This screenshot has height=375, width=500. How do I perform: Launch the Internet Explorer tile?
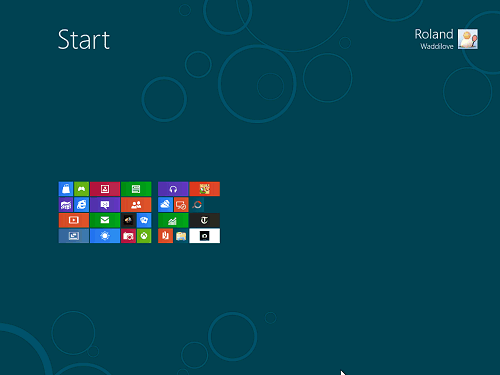point(81,205)
